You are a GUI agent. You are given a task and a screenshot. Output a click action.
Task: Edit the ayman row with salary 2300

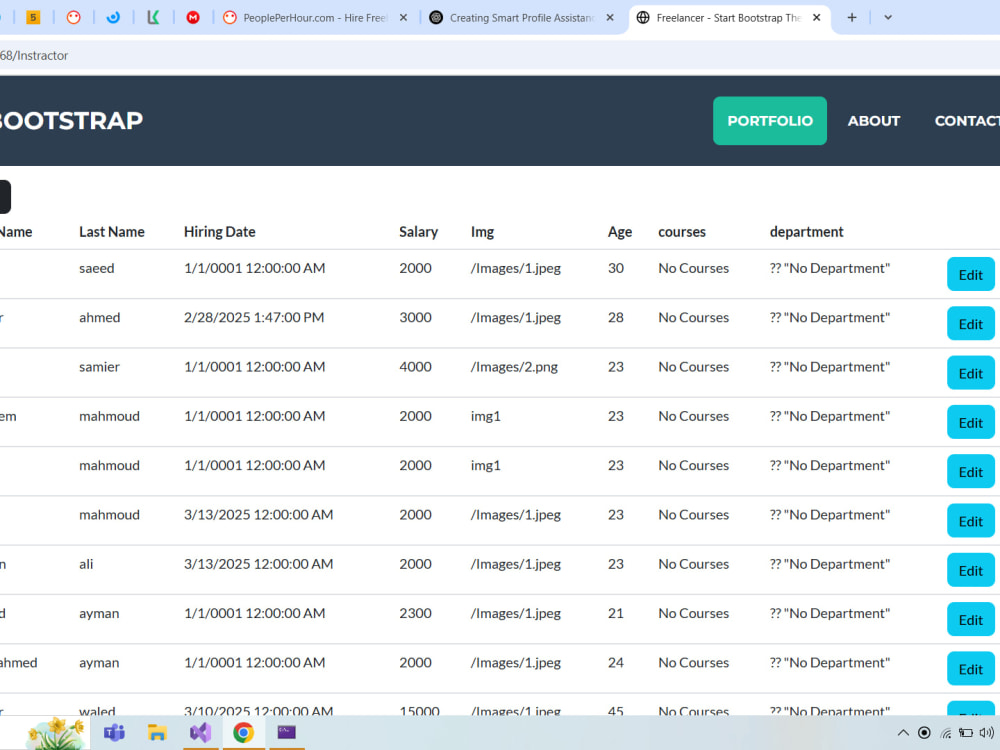[971, 619]
